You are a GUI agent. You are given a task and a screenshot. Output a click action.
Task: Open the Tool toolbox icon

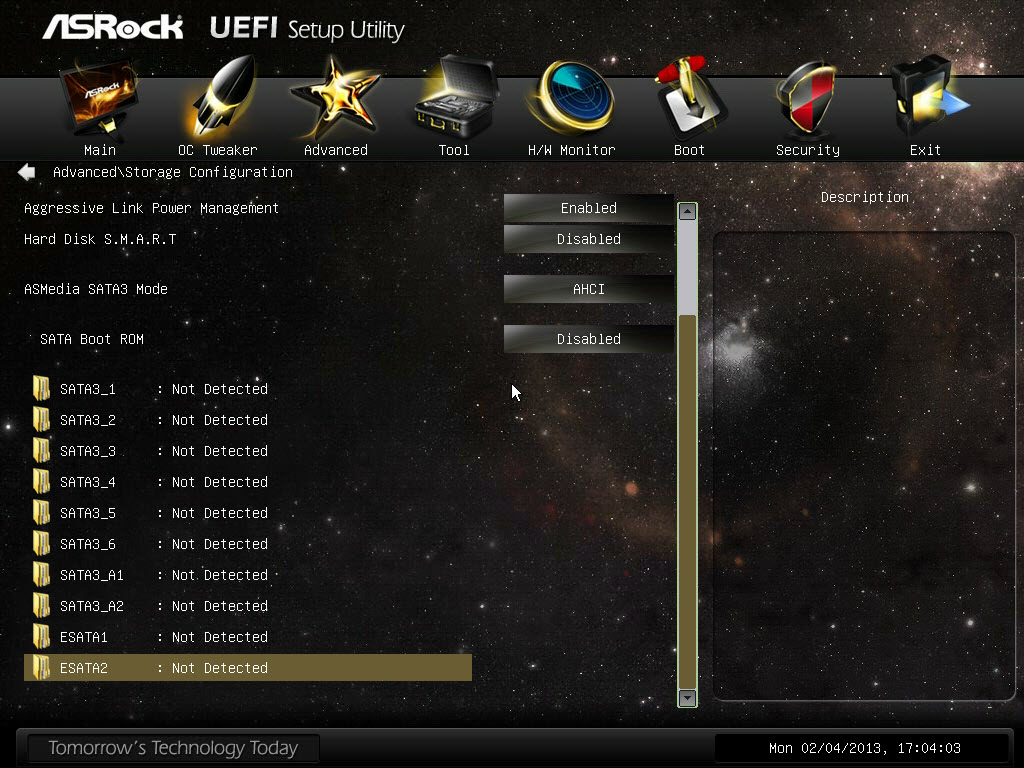tap(455, 98)
